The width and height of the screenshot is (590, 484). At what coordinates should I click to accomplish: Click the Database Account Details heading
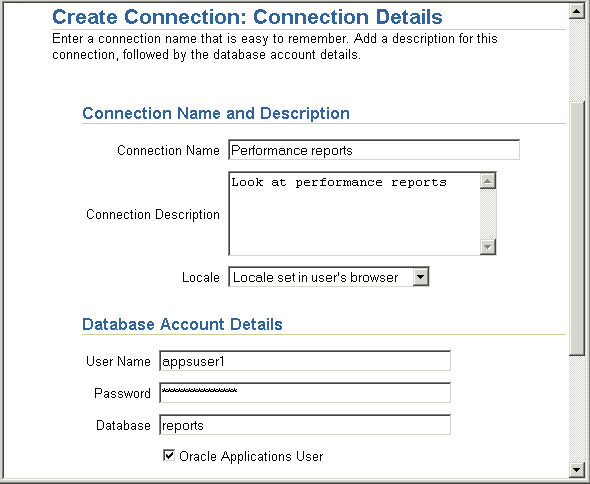182,324
